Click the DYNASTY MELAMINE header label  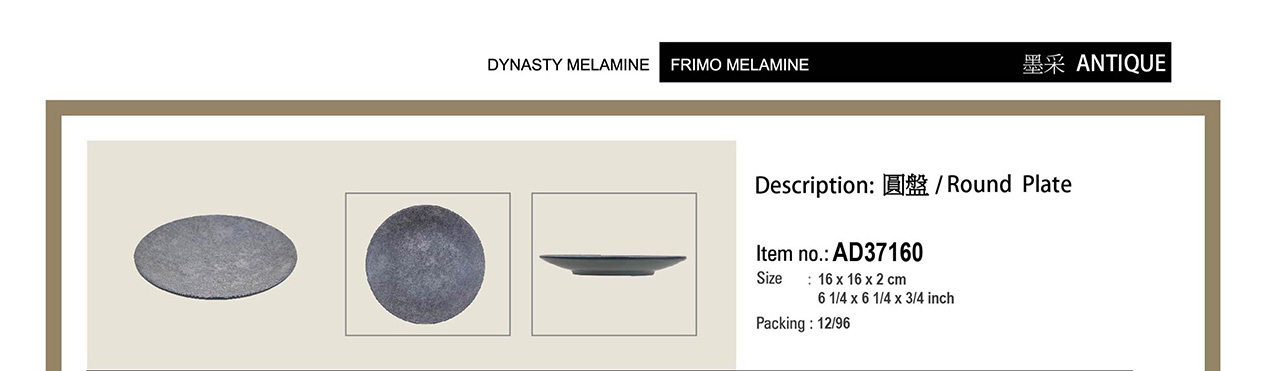[568, 65]
